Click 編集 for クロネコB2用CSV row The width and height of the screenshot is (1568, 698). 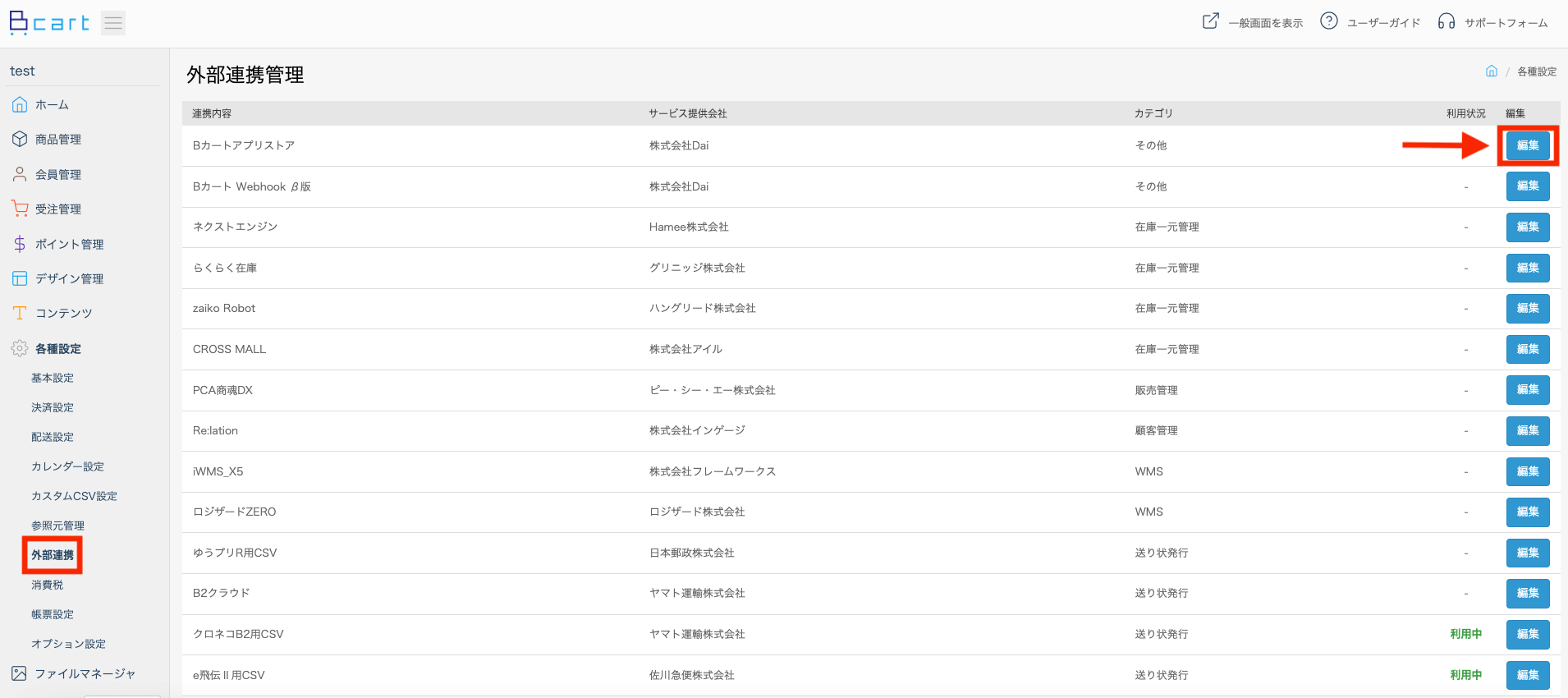[1527, 634]
